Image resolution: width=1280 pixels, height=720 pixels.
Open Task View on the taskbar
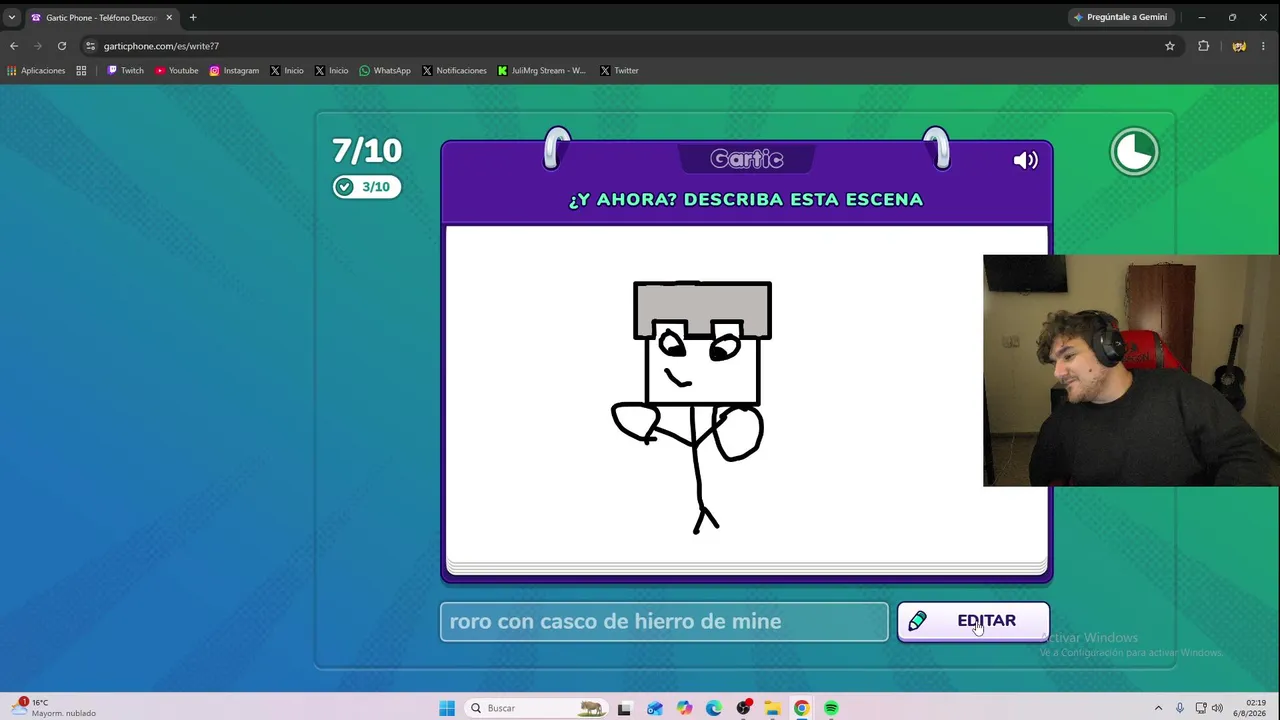pyautogui.click(x=624, y=708)
